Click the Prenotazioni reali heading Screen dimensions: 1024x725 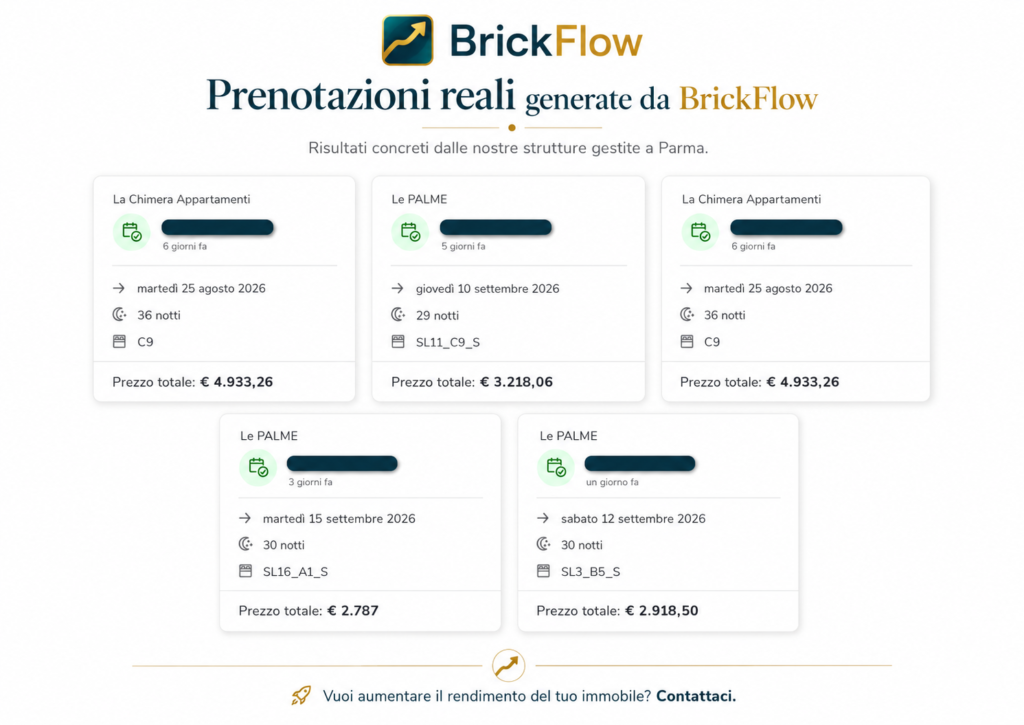click(360, 95)
